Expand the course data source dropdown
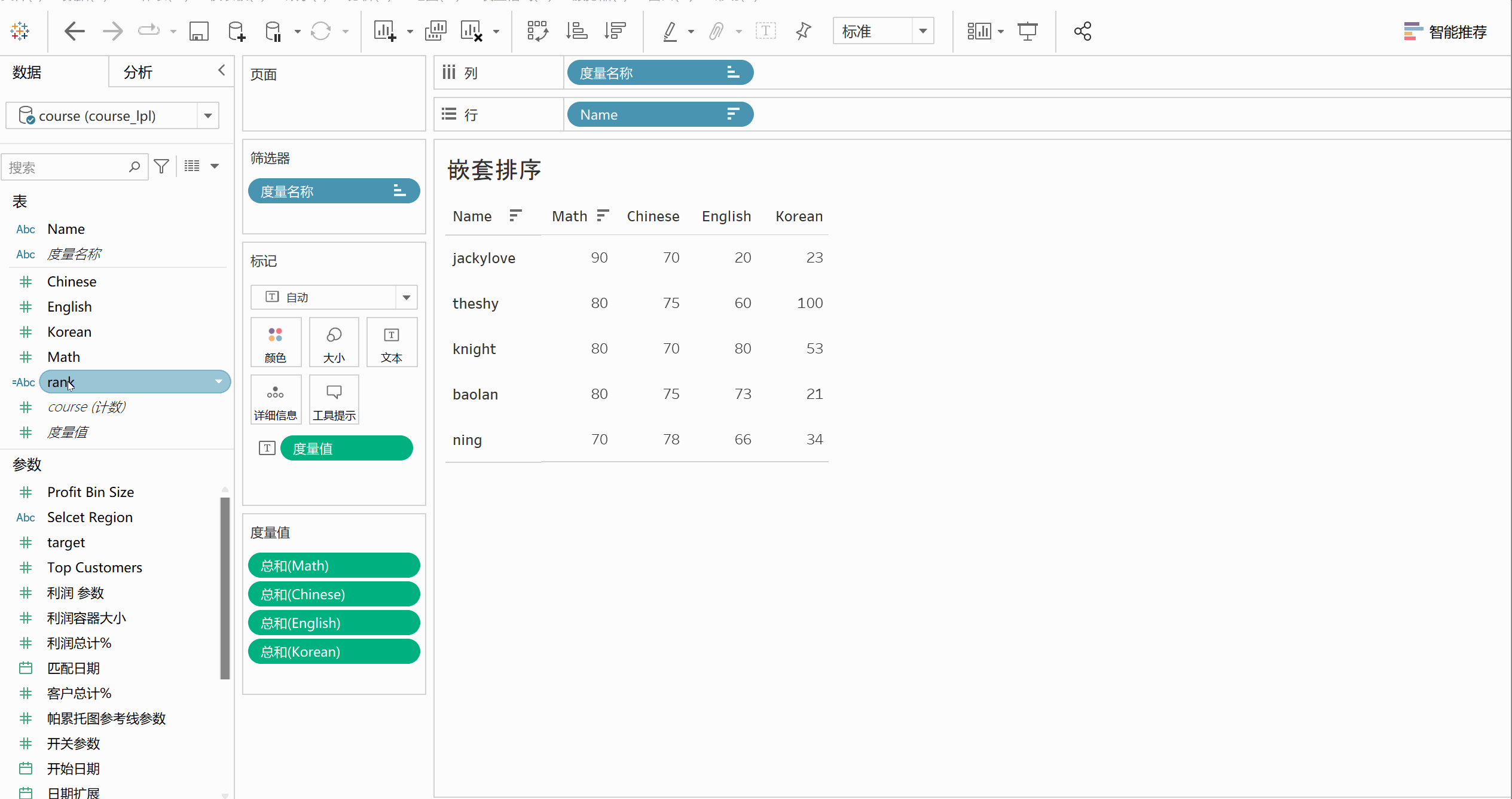1512x799 pixels. [207, 115]
